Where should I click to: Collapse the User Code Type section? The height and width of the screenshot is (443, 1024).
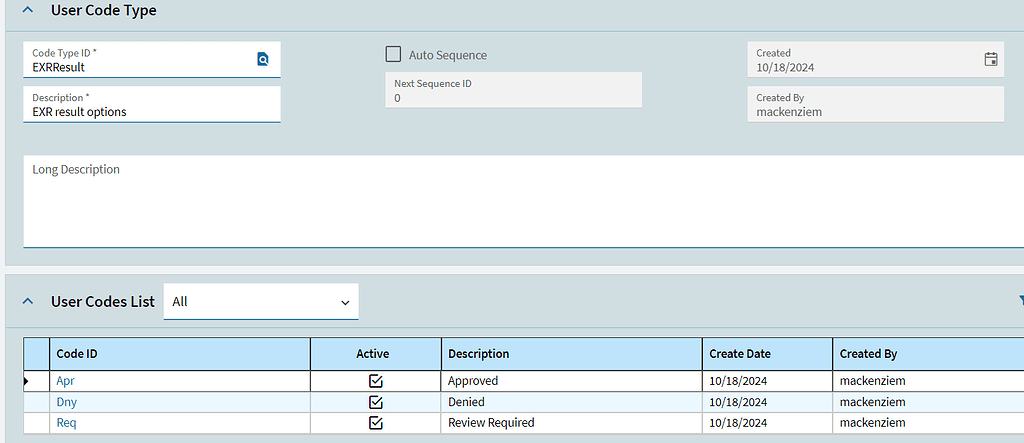pos(27,10)
